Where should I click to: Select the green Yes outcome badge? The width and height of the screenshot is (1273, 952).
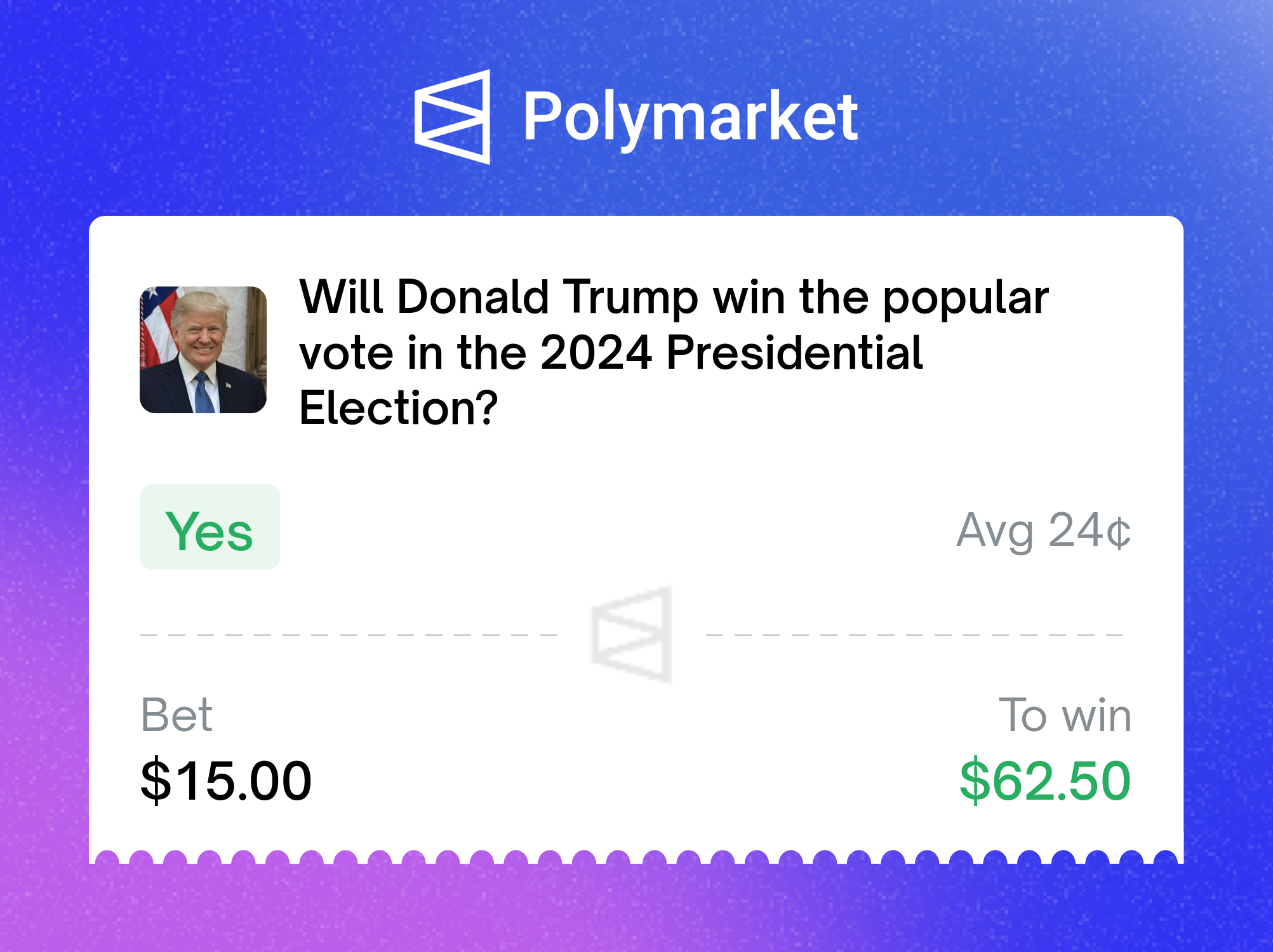[x=210, y=527]
